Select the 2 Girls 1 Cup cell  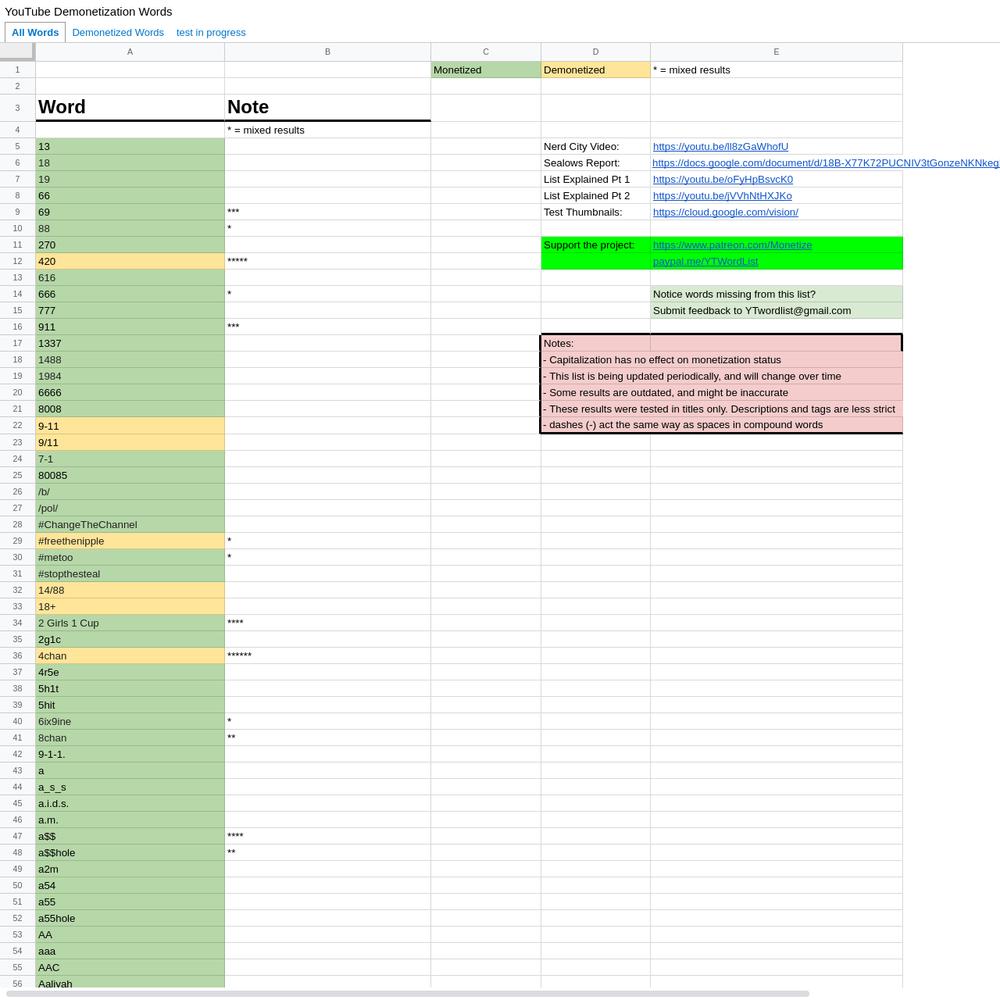click(130, 623)
